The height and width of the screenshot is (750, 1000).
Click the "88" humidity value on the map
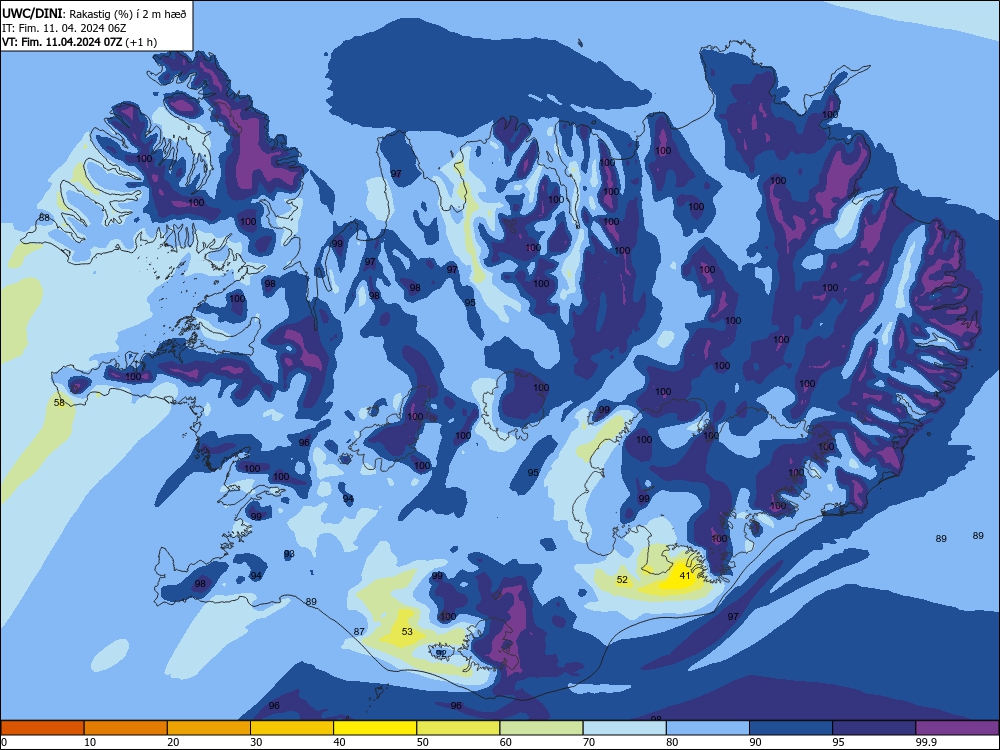(x=44, y=217)
